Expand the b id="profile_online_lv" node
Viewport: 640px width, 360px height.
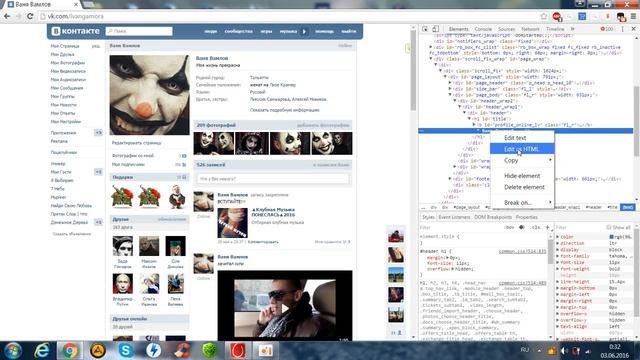coord(474,124)
